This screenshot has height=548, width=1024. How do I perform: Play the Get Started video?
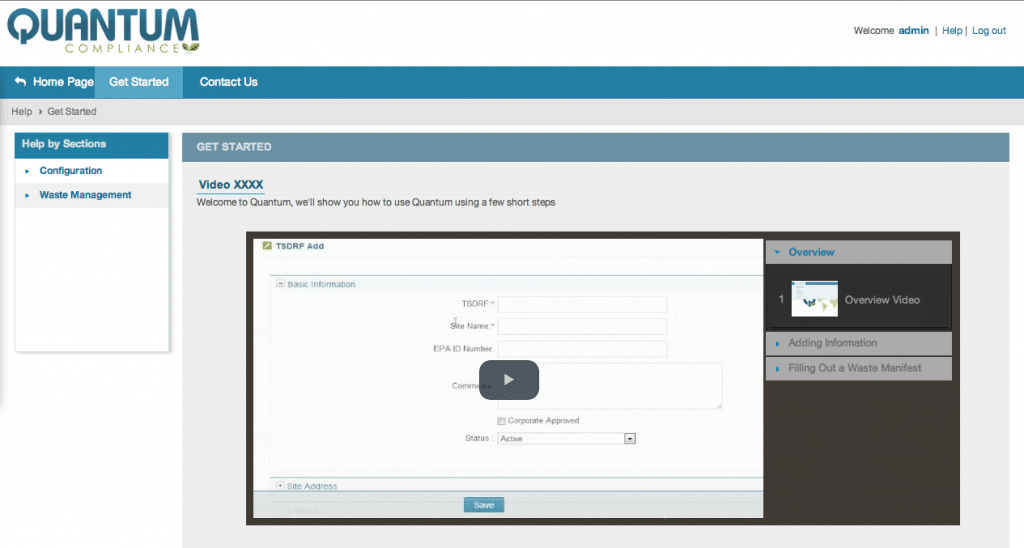pos(509,379)
